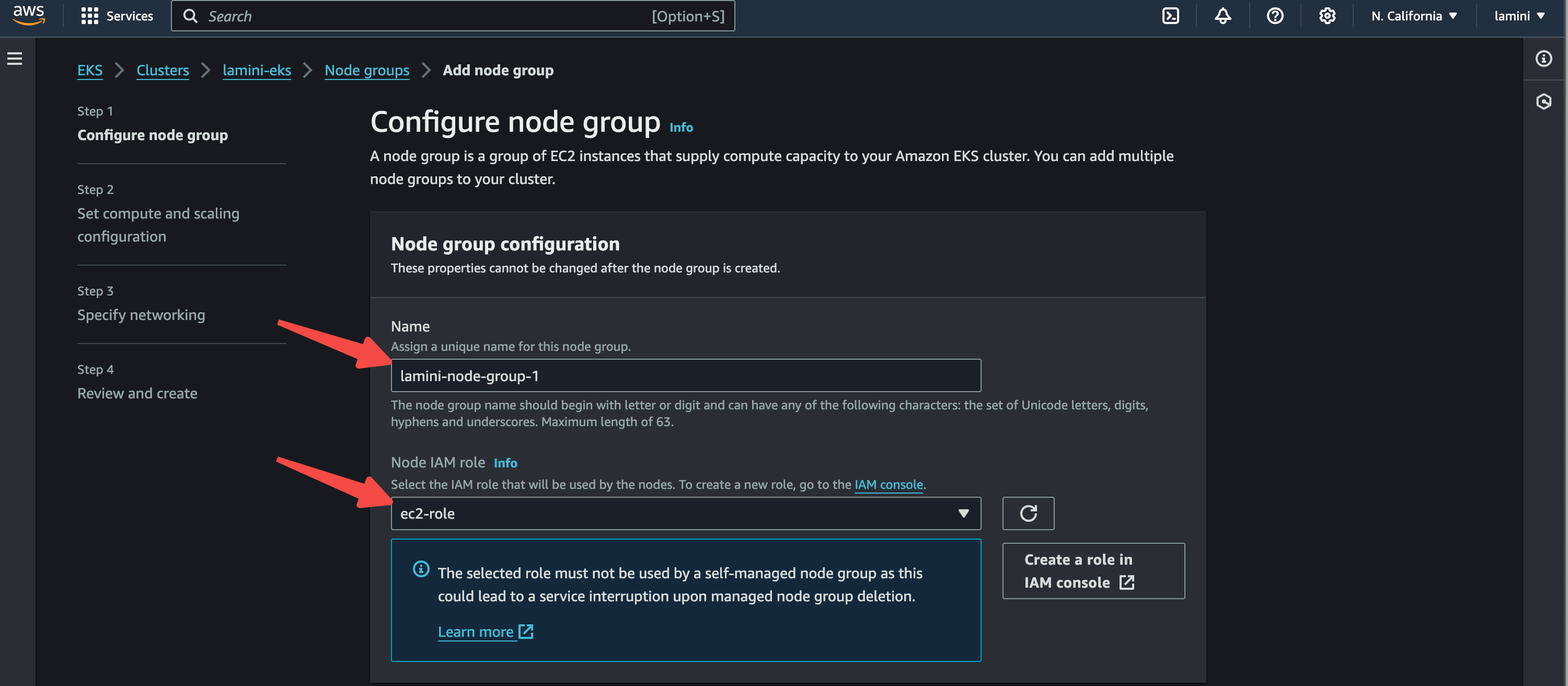Select Step 2 Set compute and scaling
The width and height of the screenshot is (1568, 686).
[x=158, y=225]
